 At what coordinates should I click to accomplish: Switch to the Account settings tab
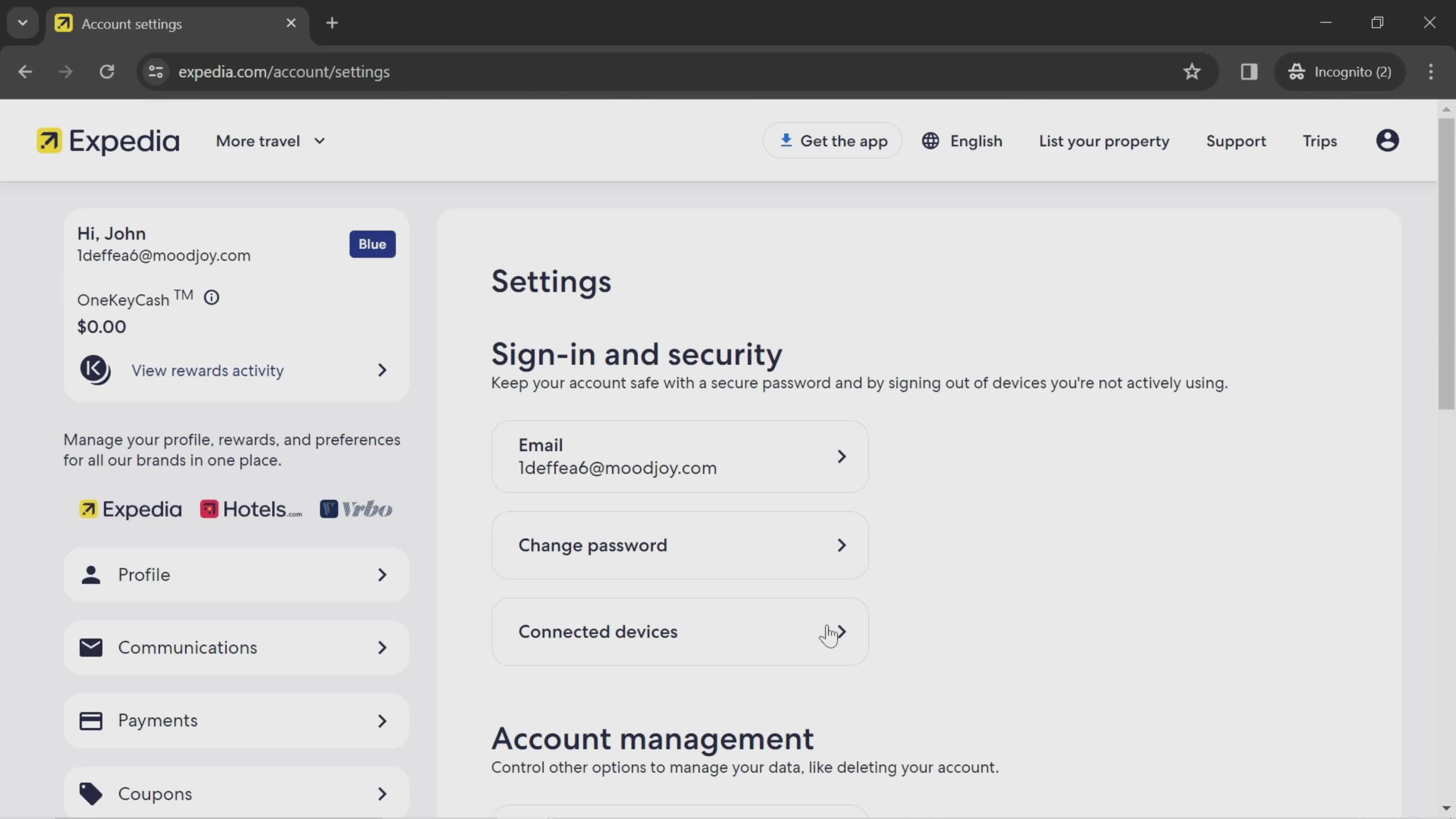[x=177, y=24]
